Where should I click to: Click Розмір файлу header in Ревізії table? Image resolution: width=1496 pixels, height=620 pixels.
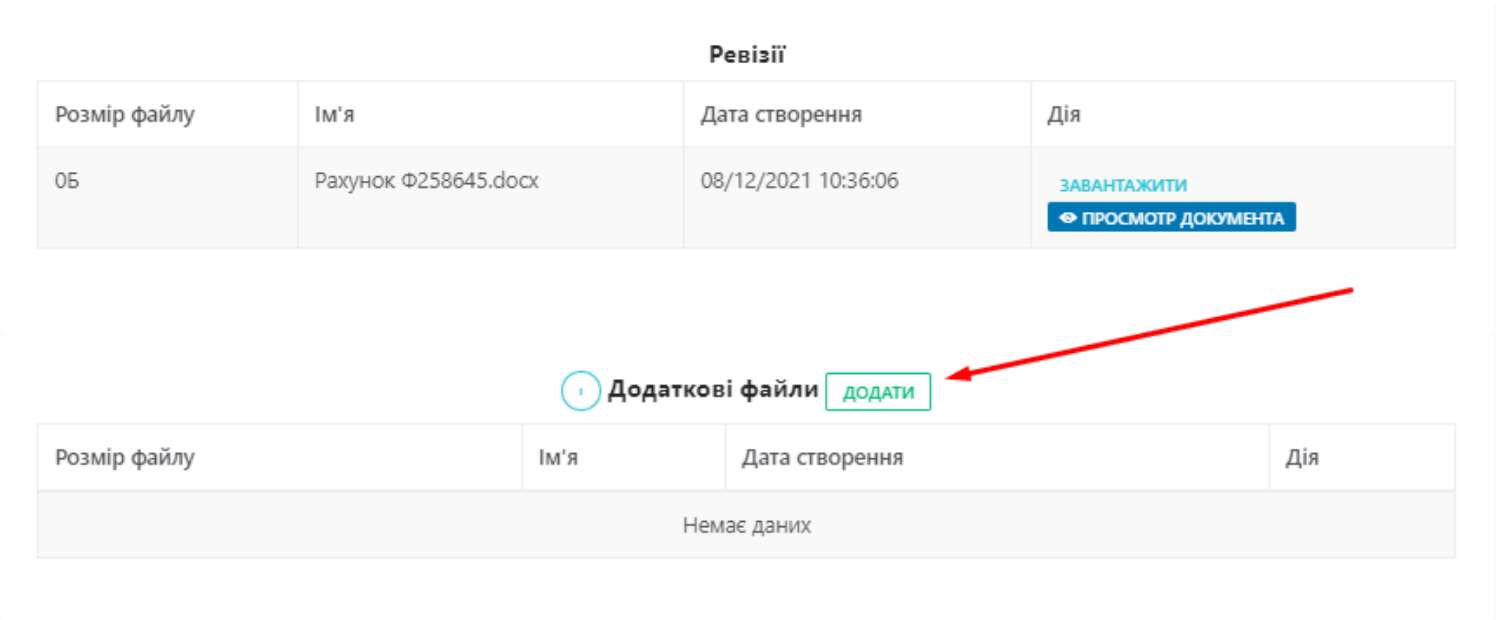click(x=125, y=115)
